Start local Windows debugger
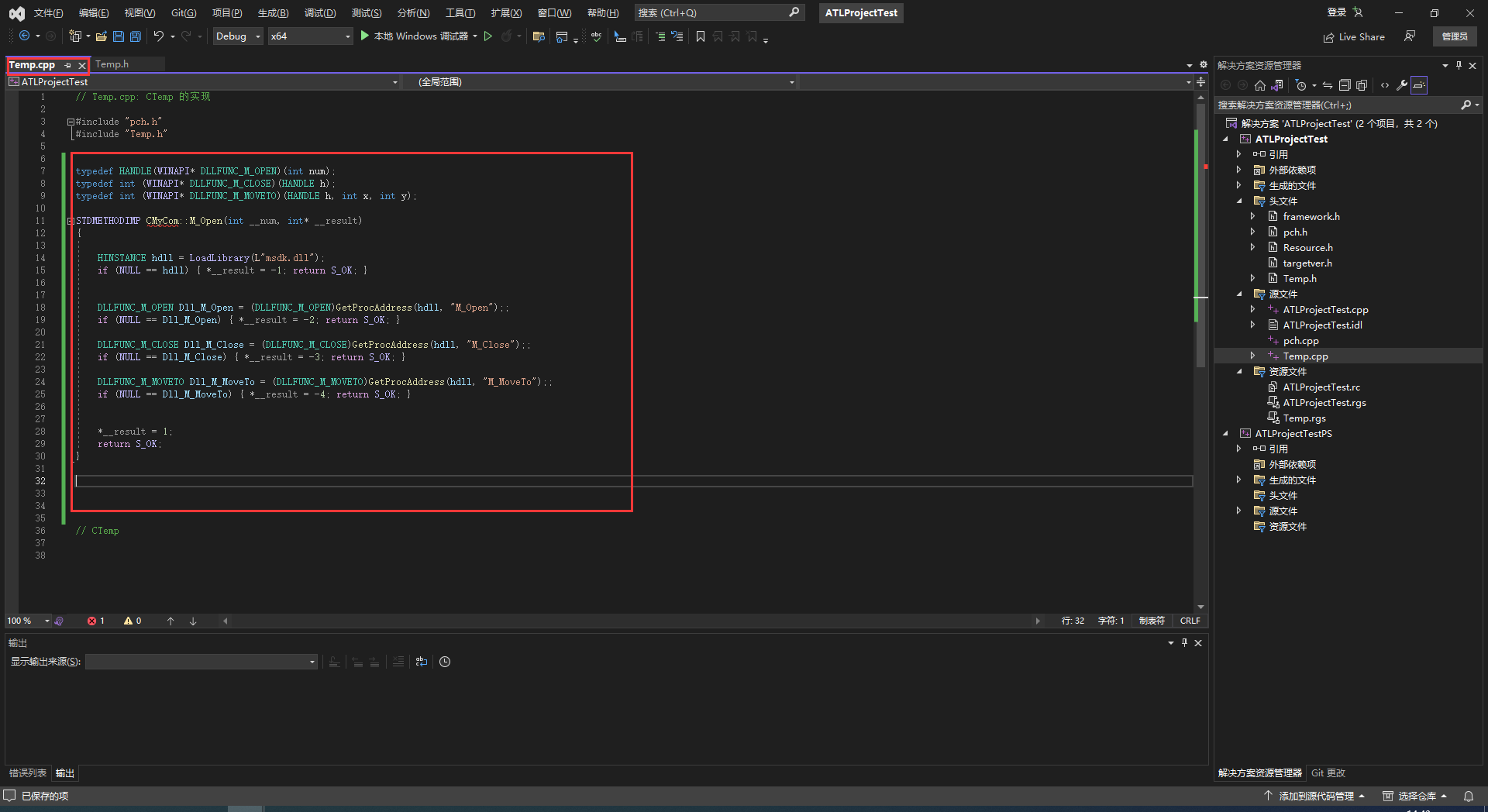This screenshot has width=1488, height=812. pos(418,36)
